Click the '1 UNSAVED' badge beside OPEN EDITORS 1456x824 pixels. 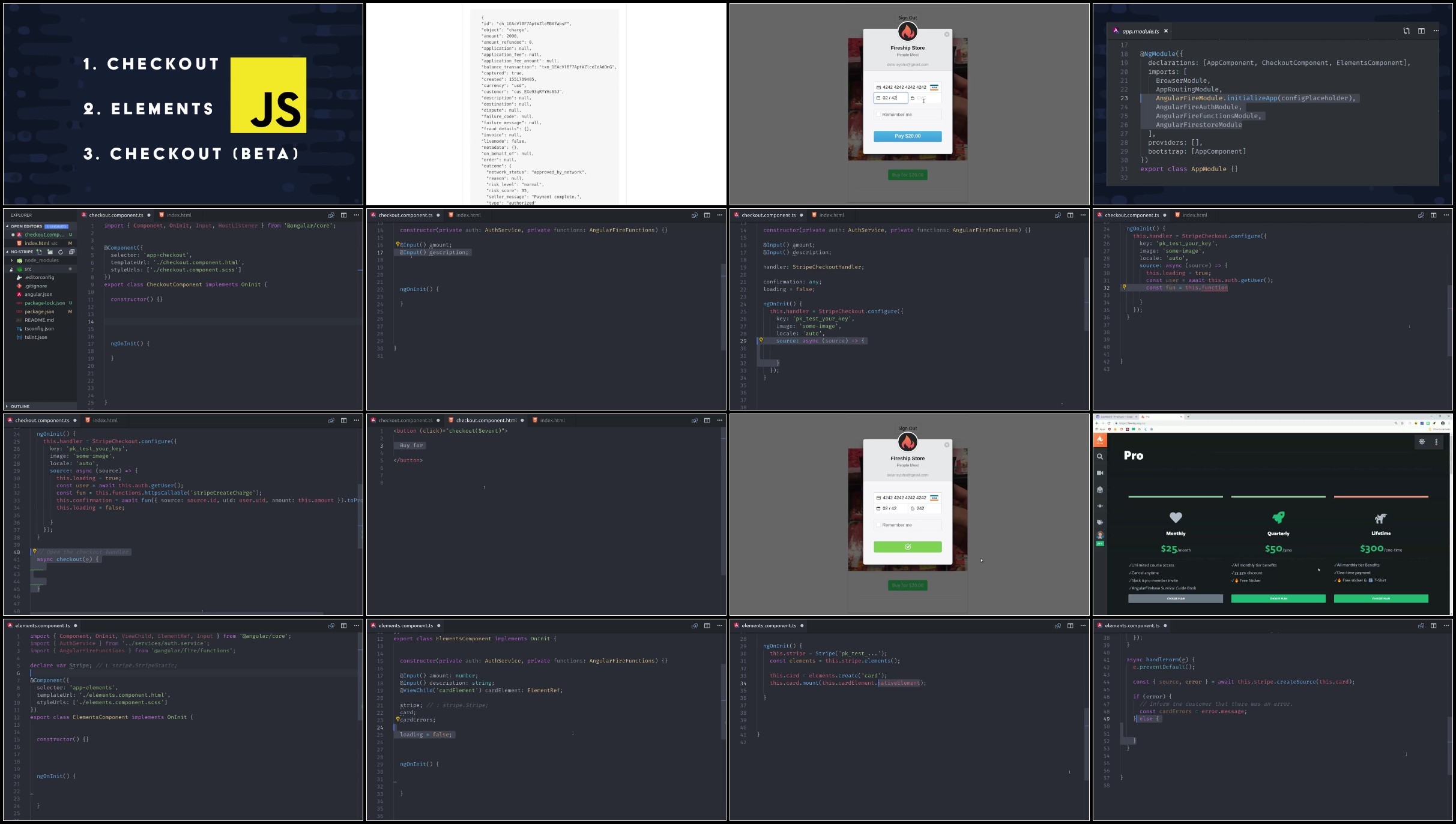[56, 226]
